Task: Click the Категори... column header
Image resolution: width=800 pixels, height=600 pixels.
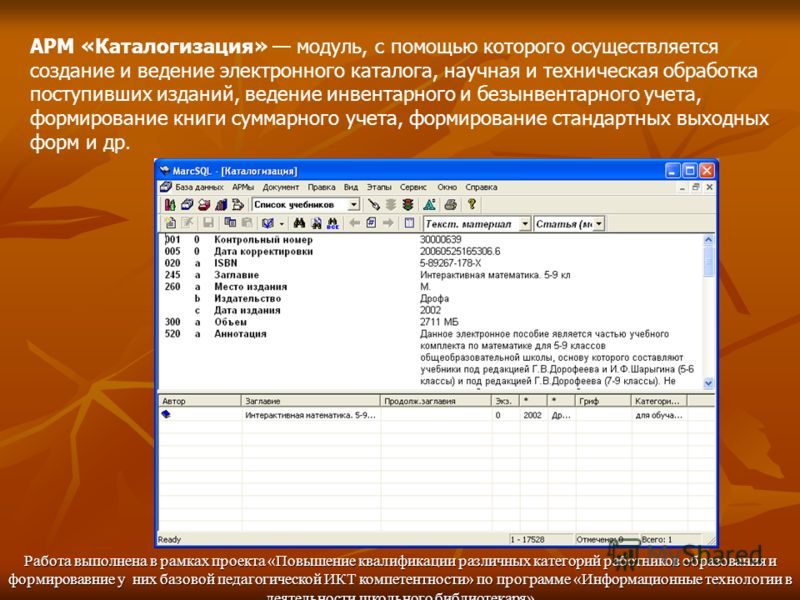Action: pos(659,401)
